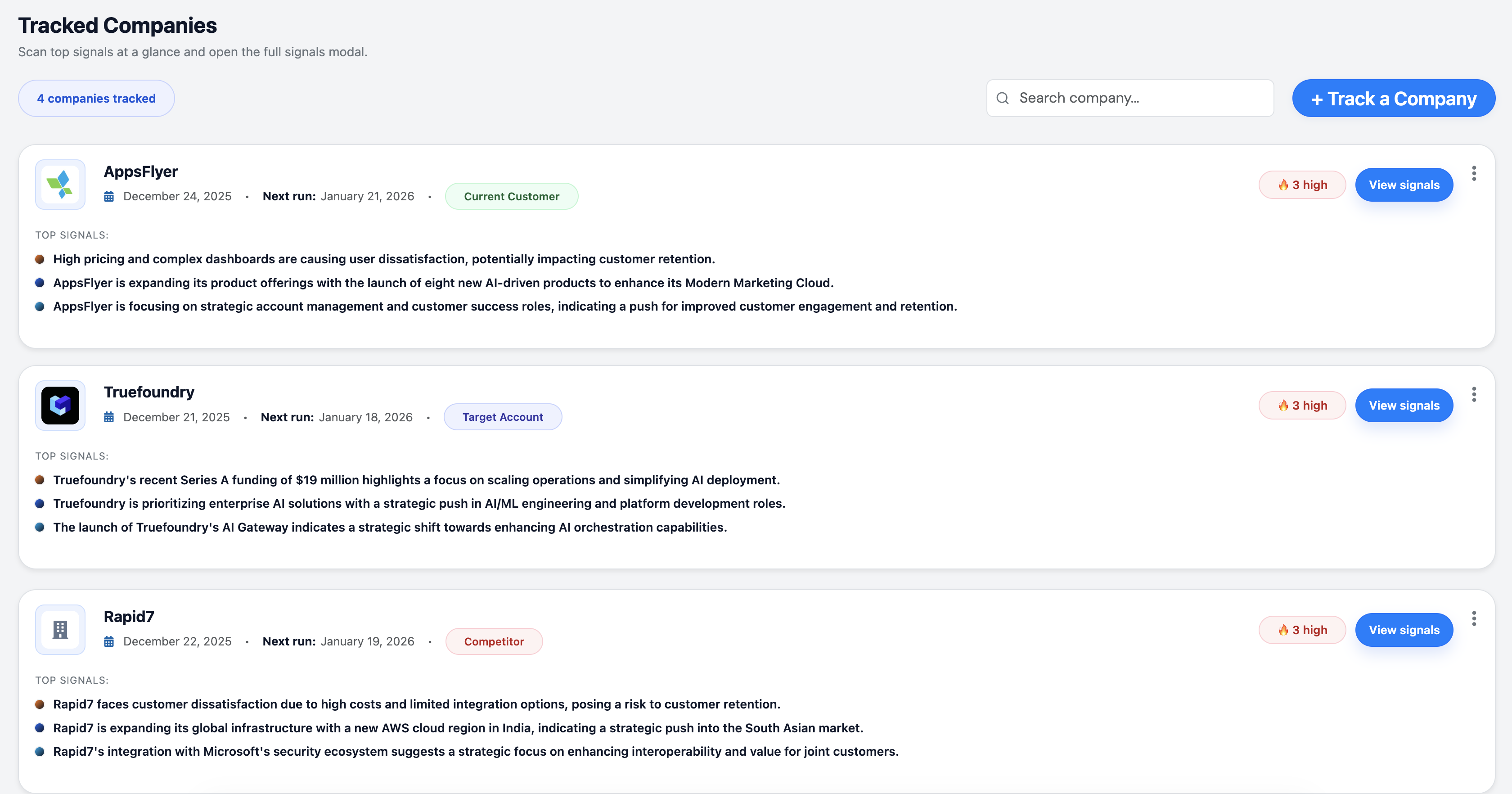The width and height of the screenshot is (1512, 794).
Task: Open the three-dot menu for AppsFlyer
Action: (1474, 173)
